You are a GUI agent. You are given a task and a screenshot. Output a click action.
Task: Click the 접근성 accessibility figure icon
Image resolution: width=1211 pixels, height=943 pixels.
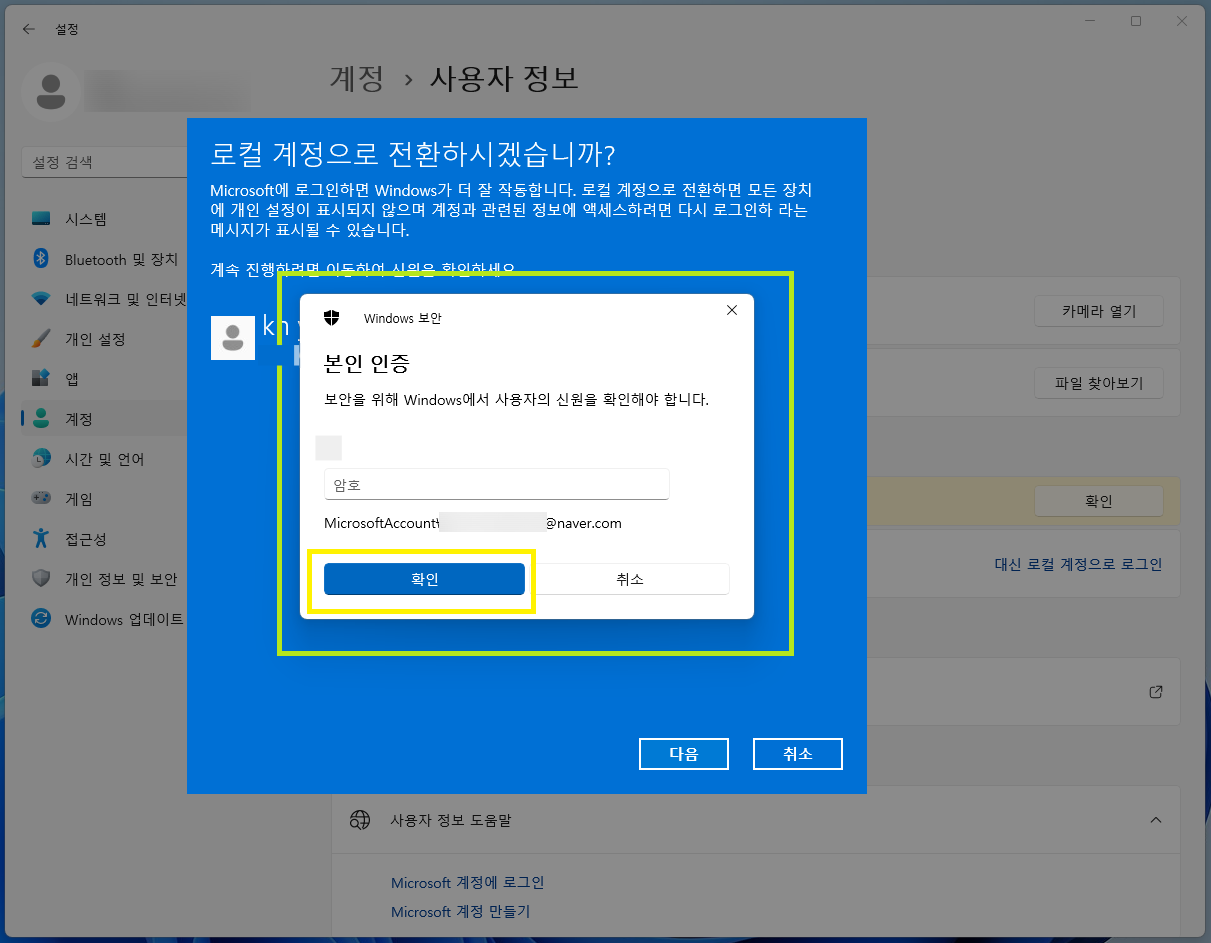41,539
